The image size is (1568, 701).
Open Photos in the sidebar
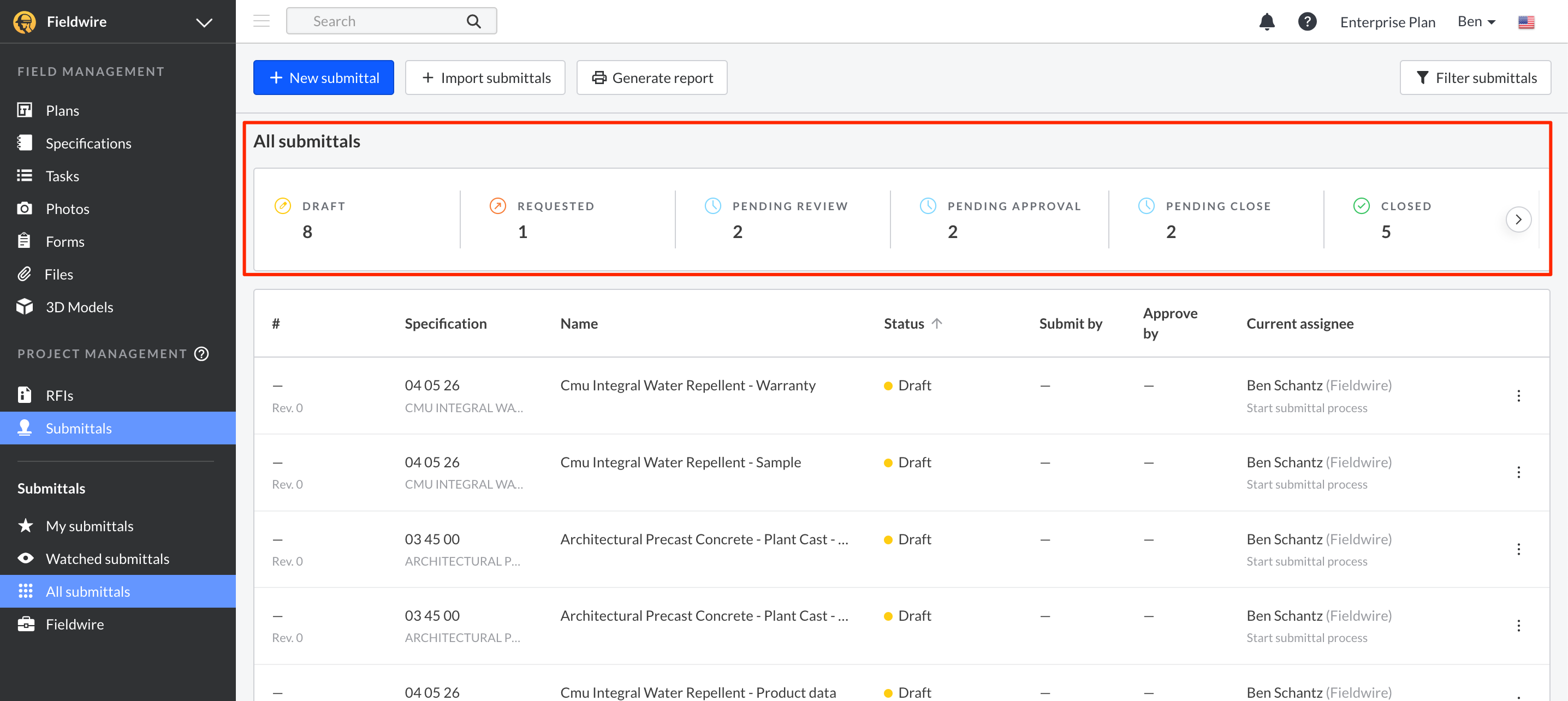[117, 209]
